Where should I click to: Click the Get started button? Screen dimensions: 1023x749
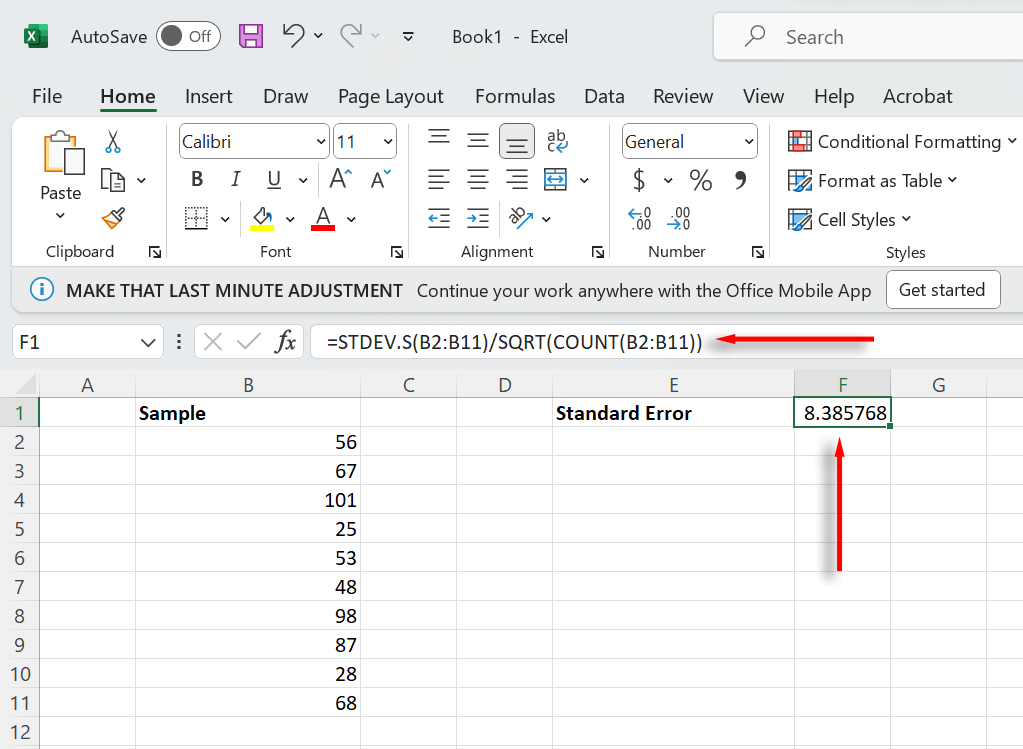942,290
